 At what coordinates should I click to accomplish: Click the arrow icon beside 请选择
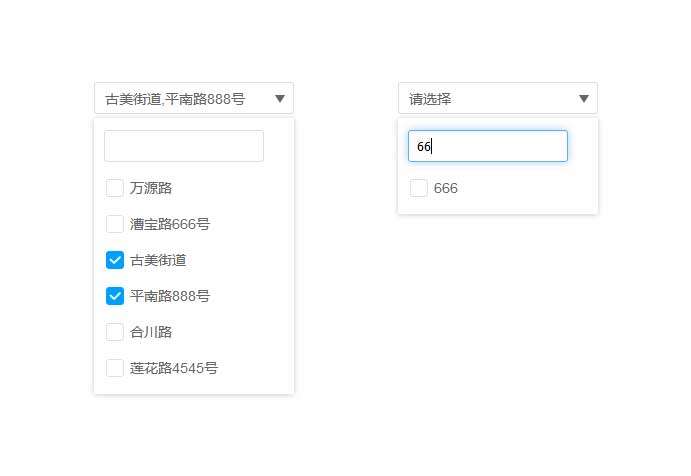tap(584, 99)
